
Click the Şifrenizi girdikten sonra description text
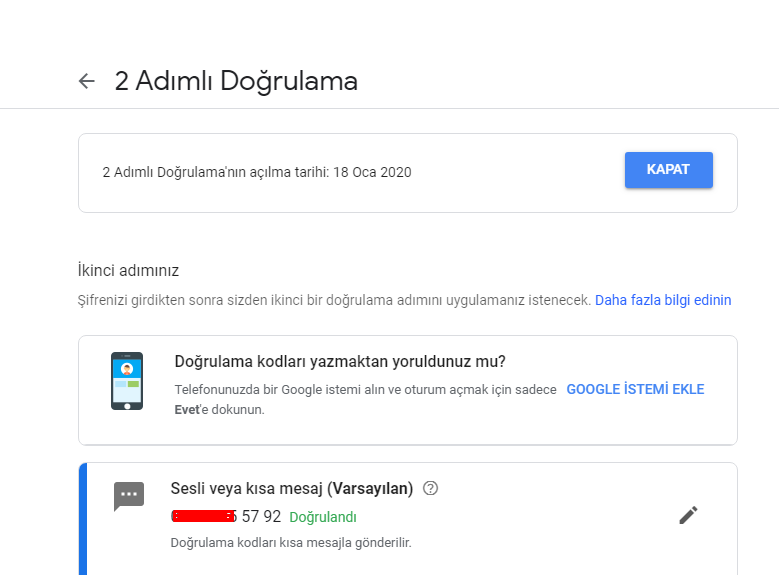click(x=334, y=300)
